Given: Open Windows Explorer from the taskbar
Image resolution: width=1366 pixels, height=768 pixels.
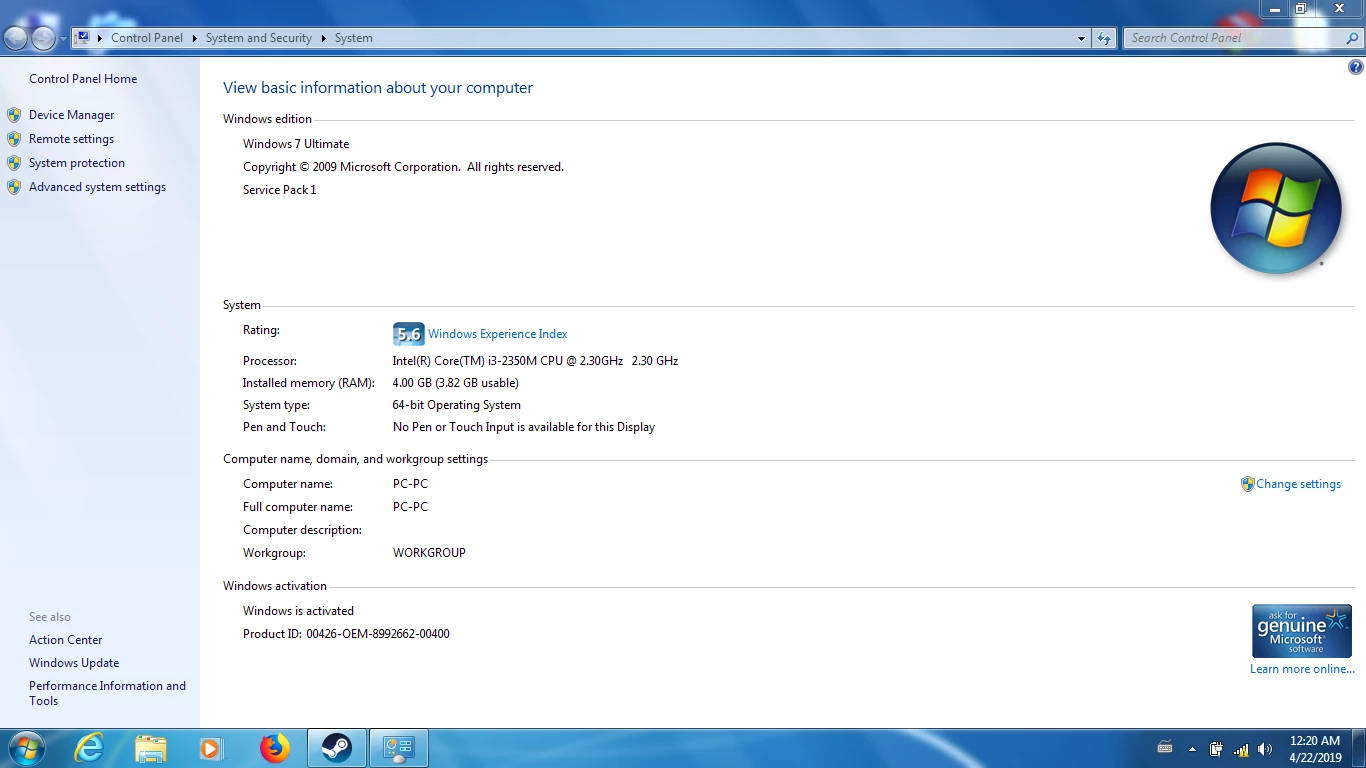Looking at the screenshot, I should tap(151, 748).
